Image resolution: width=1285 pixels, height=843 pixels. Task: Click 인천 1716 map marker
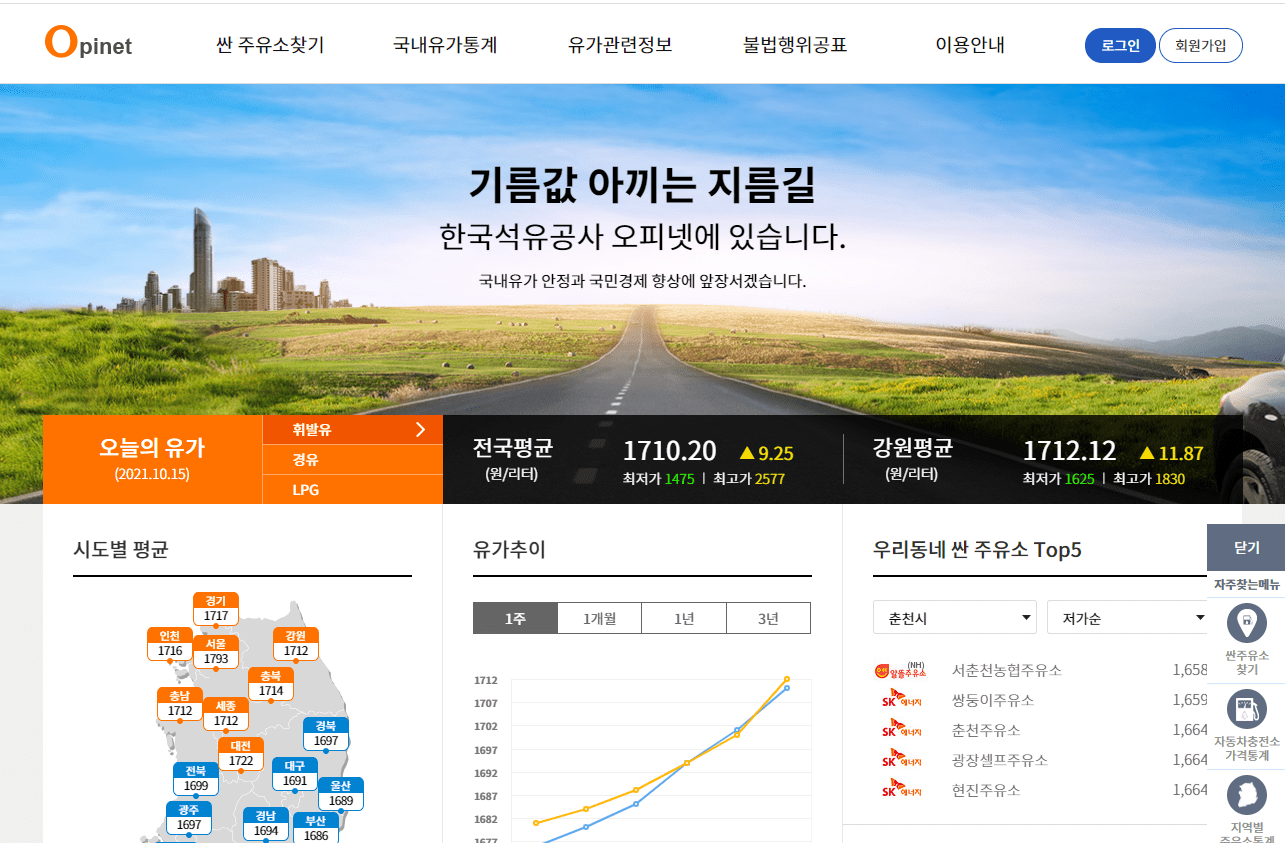(170, 643)
